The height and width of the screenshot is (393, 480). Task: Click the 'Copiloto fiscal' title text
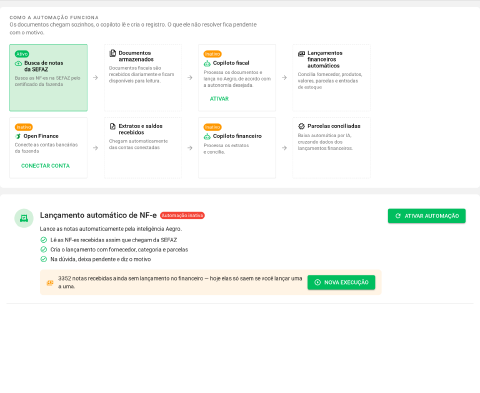231,63
